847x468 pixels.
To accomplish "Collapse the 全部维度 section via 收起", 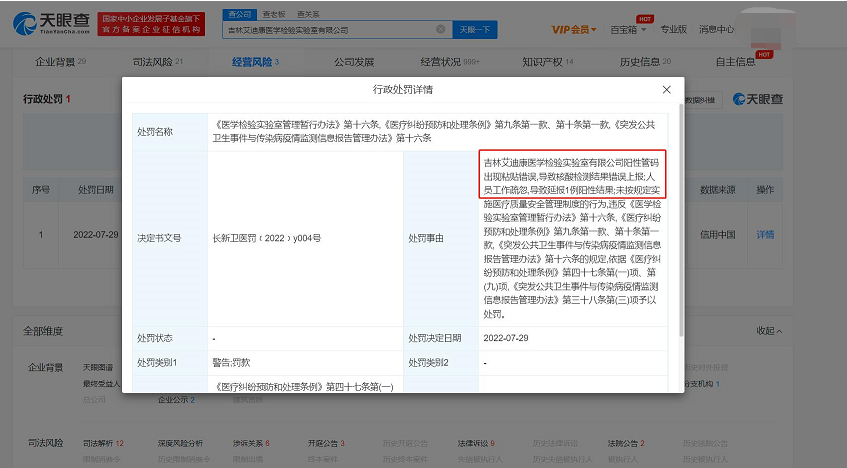I will pos(769,330).
